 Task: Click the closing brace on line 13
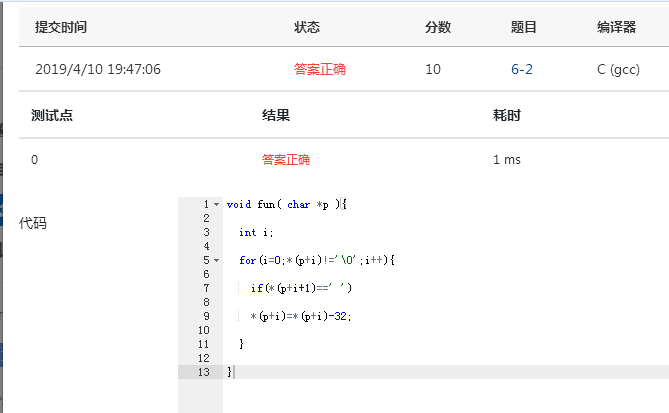[x=230, y=372]
